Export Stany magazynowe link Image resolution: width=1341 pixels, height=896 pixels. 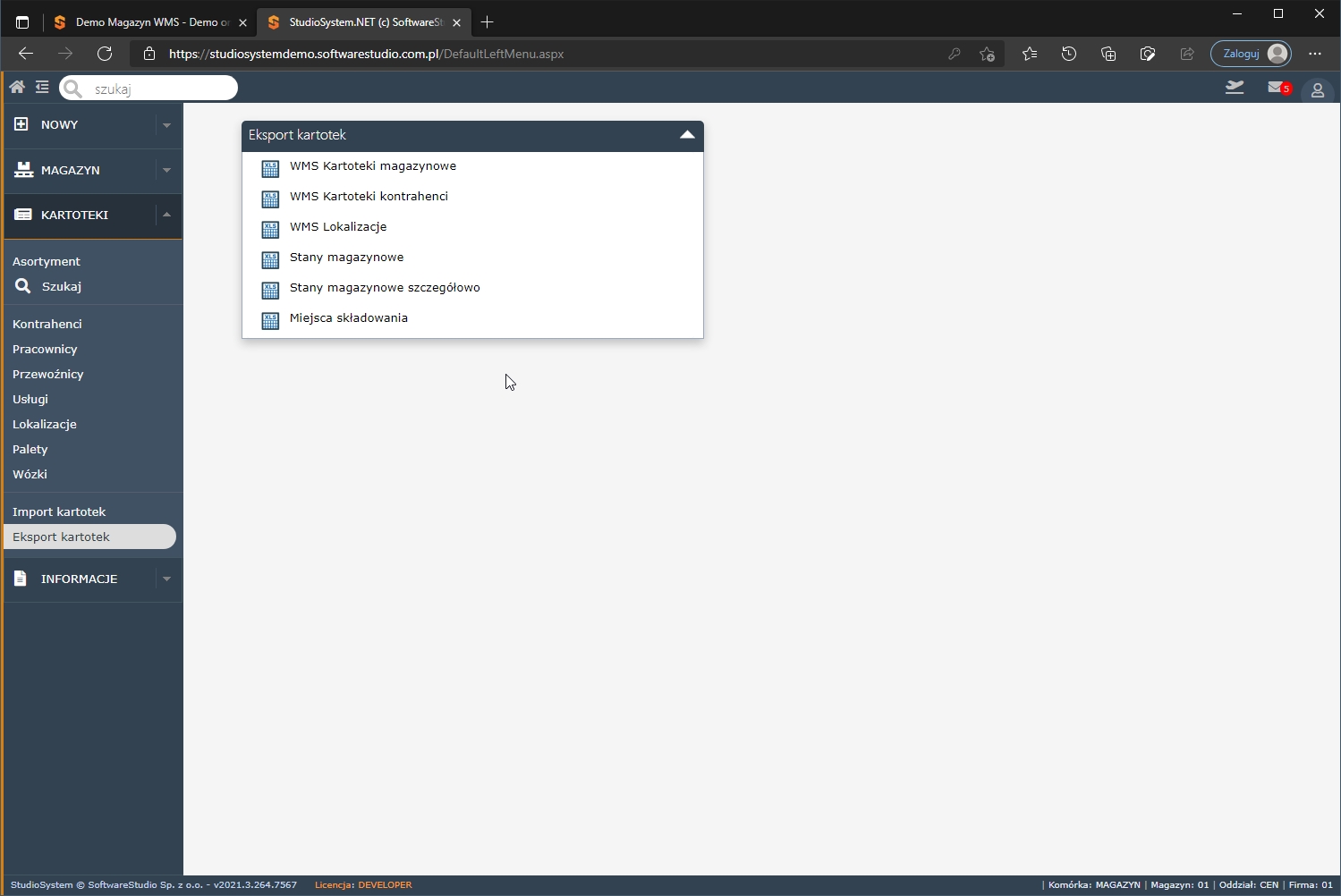point(346,258)
